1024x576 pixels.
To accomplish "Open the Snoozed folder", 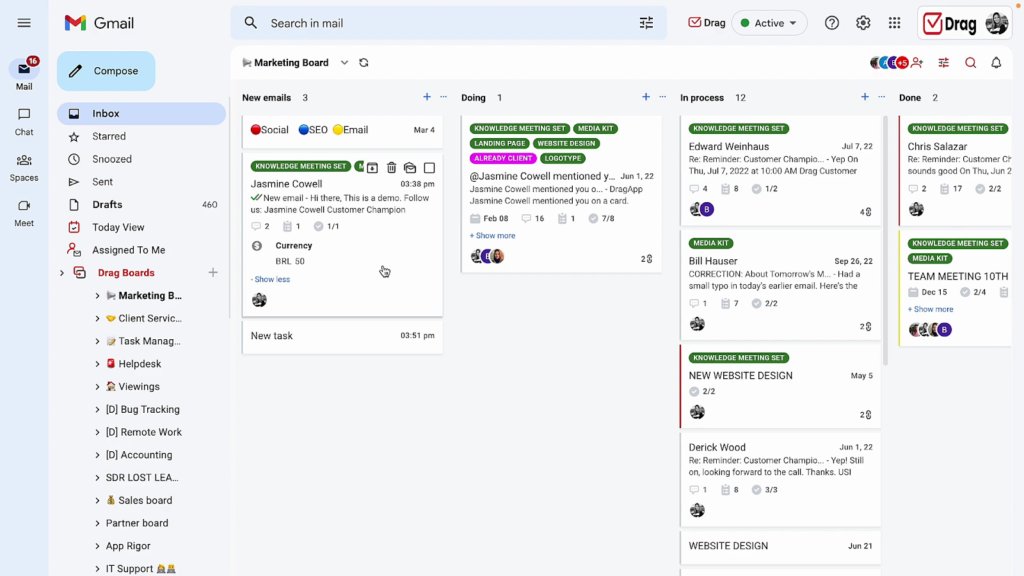I will click(142, 159).
